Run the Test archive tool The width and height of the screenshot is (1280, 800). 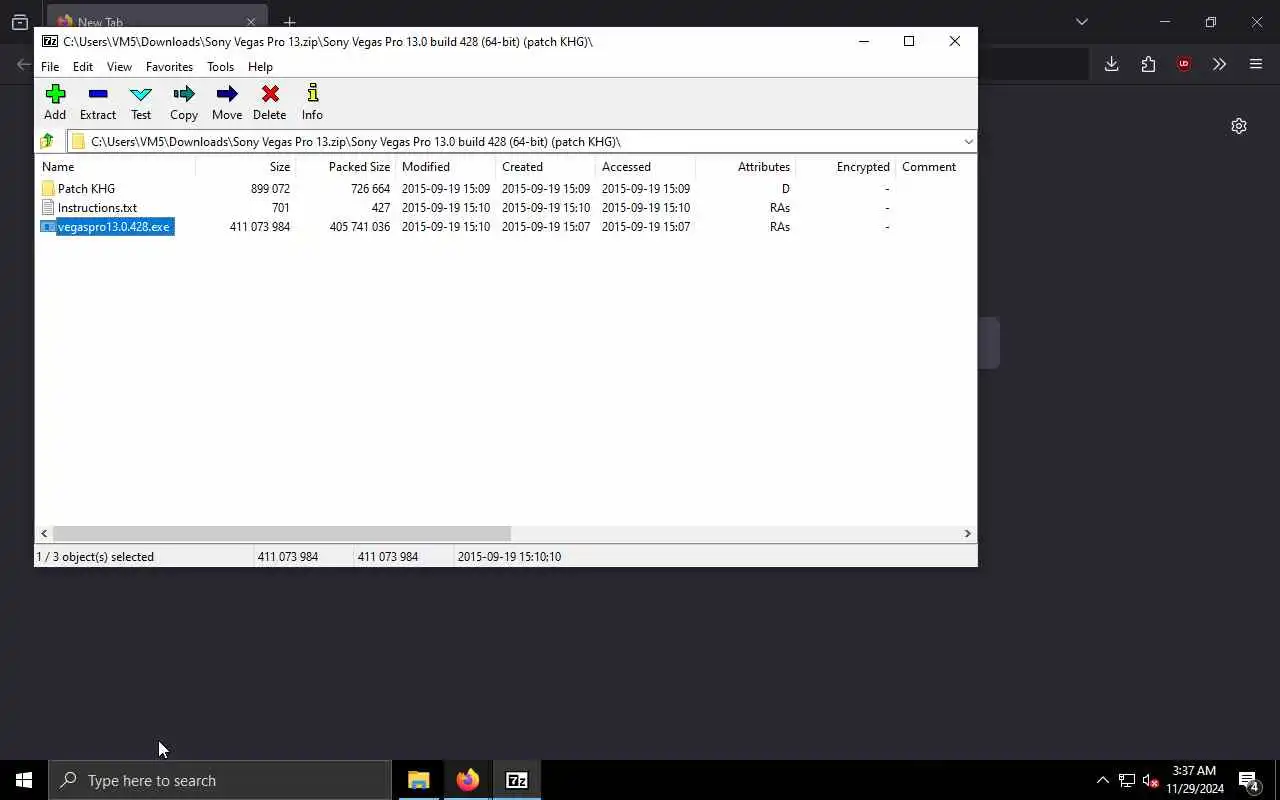[x=141, y=102]
